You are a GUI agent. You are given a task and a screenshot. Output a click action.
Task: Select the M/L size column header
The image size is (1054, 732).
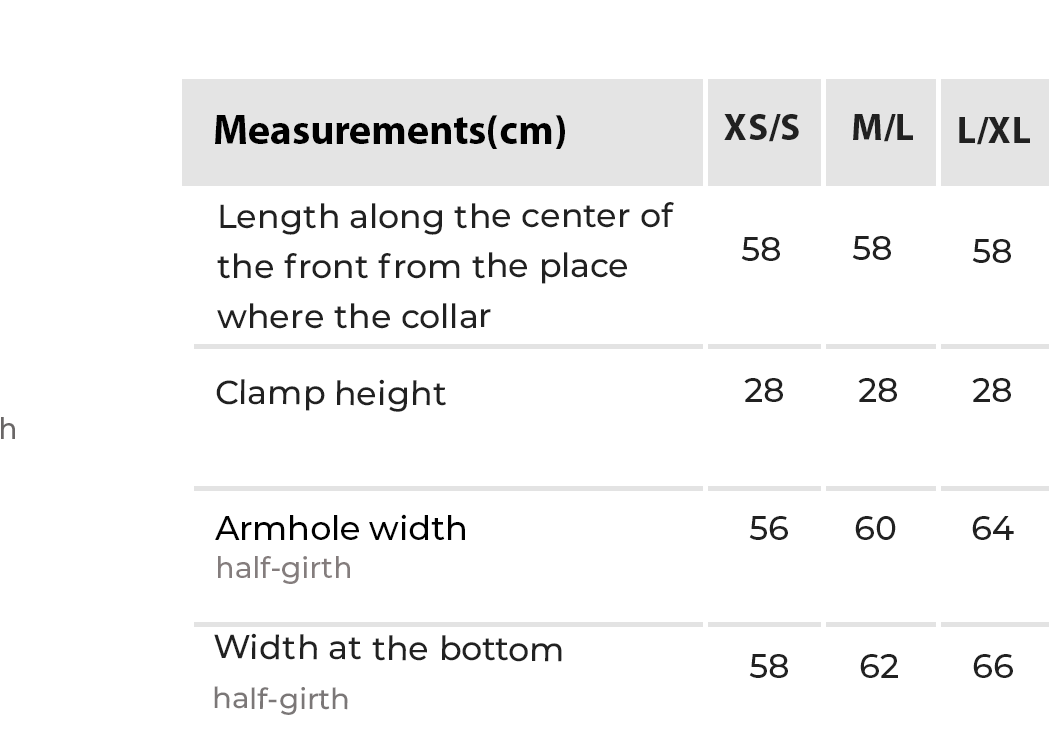coord(882,128)
